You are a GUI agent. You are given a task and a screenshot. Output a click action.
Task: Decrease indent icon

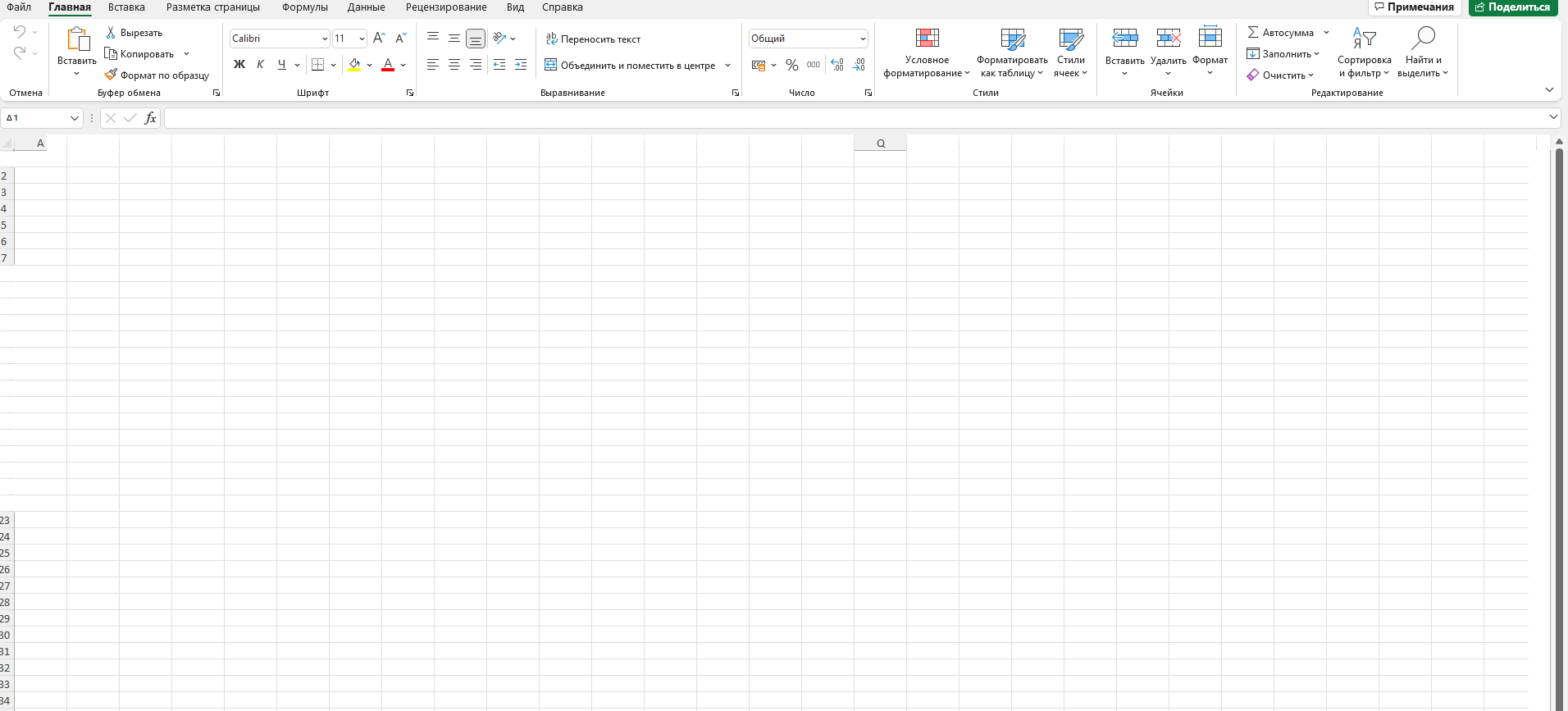pos(499,65)
